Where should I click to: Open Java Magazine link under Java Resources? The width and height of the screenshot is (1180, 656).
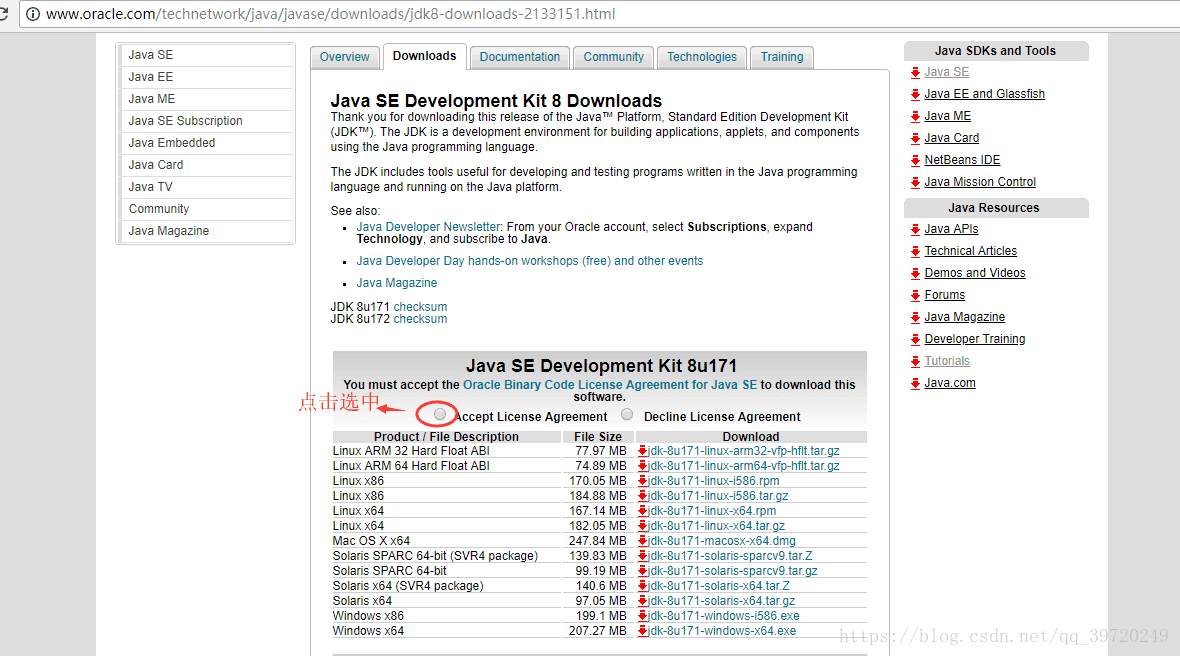coord(965,317)
